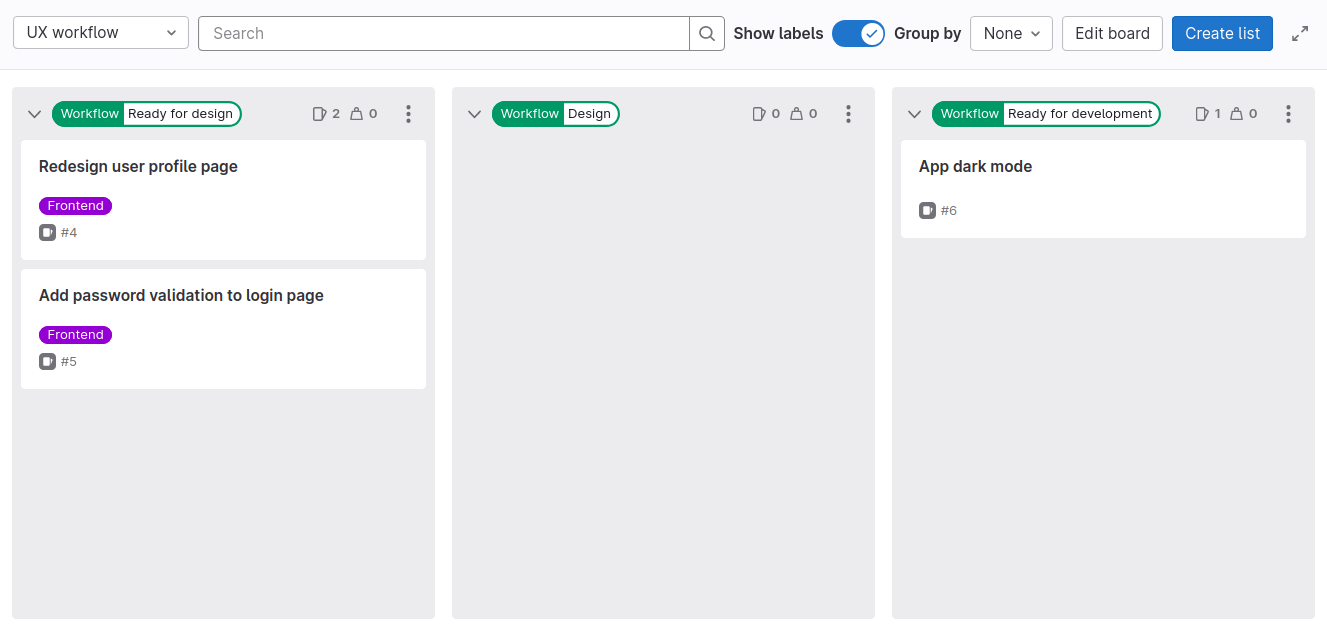1327x630 pixels.
Task: Collapse the Design list
Action: click(474, 114)
